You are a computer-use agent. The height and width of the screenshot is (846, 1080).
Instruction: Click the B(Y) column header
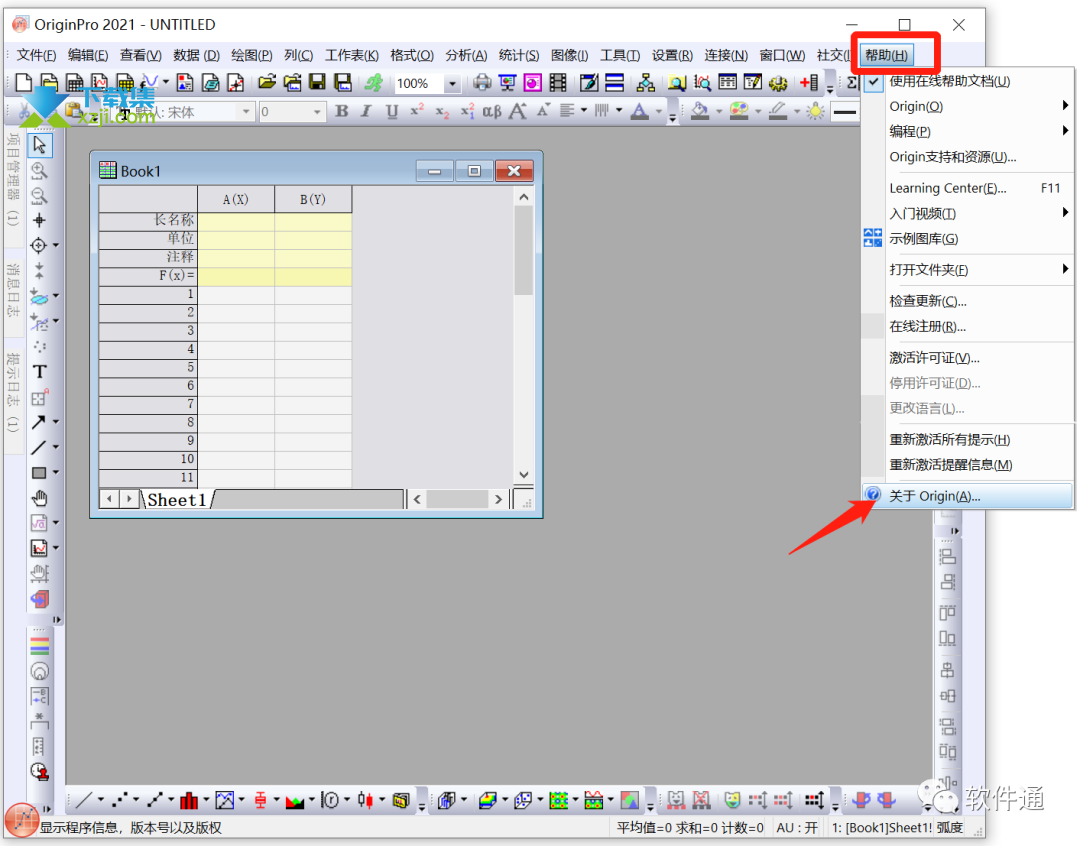pos(313,199)
